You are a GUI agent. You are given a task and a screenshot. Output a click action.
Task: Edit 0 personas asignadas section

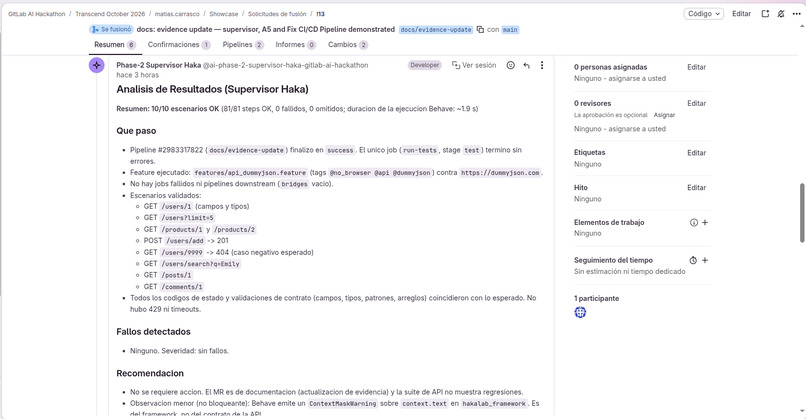click(697, 67)
